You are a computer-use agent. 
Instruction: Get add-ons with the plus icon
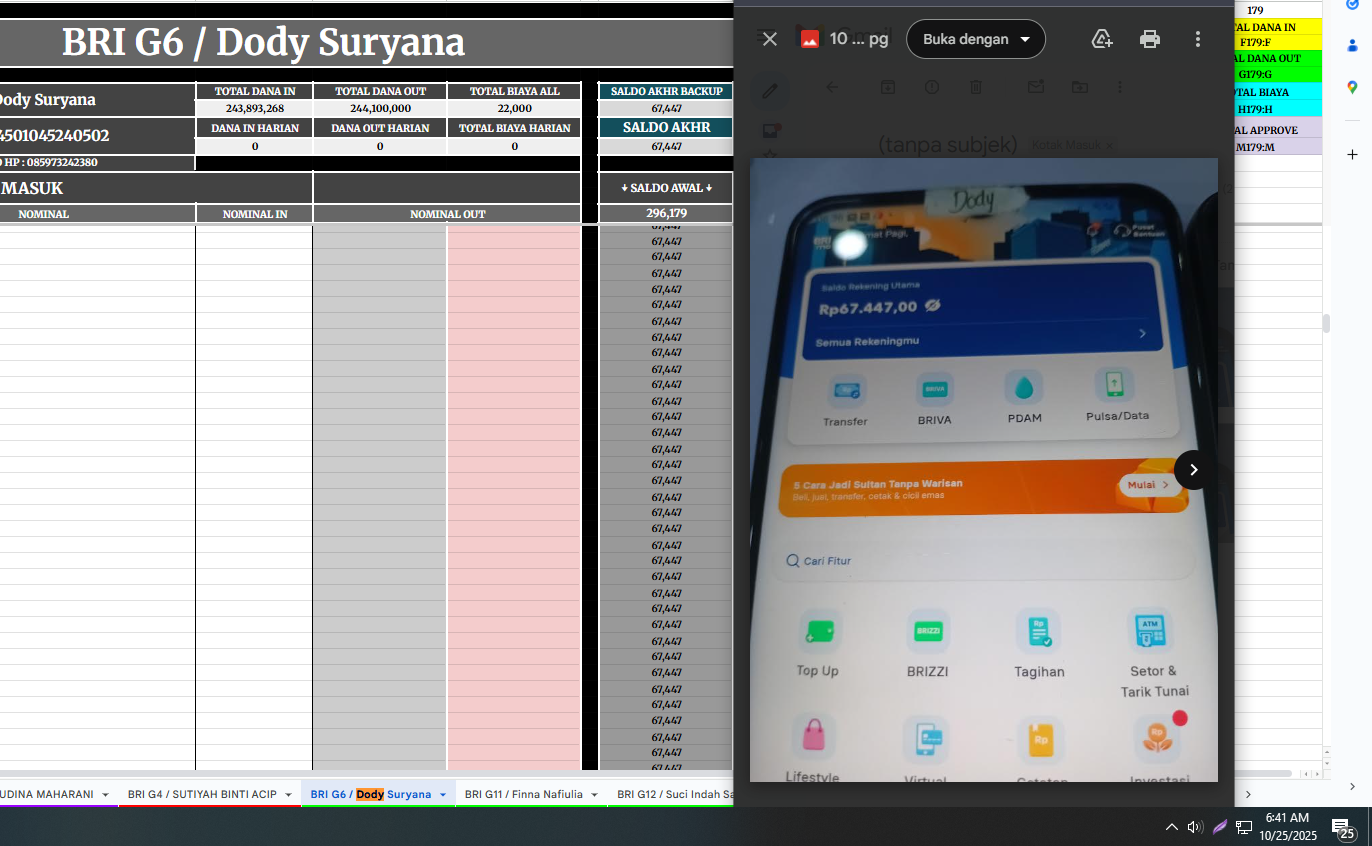point(1352,155)
